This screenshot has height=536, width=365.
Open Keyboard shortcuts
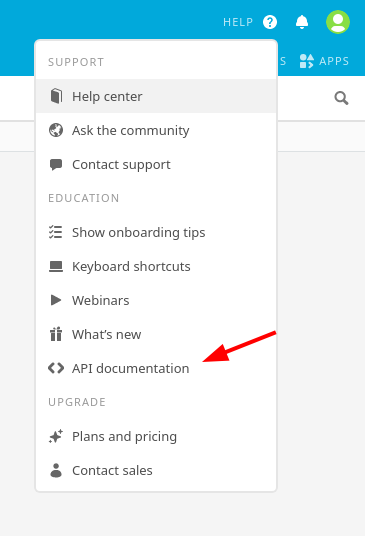point(156,266)
